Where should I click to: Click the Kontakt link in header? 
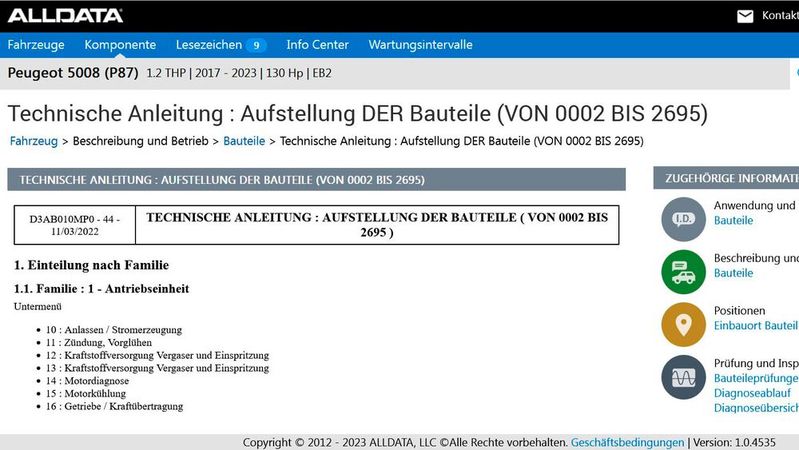780,16
